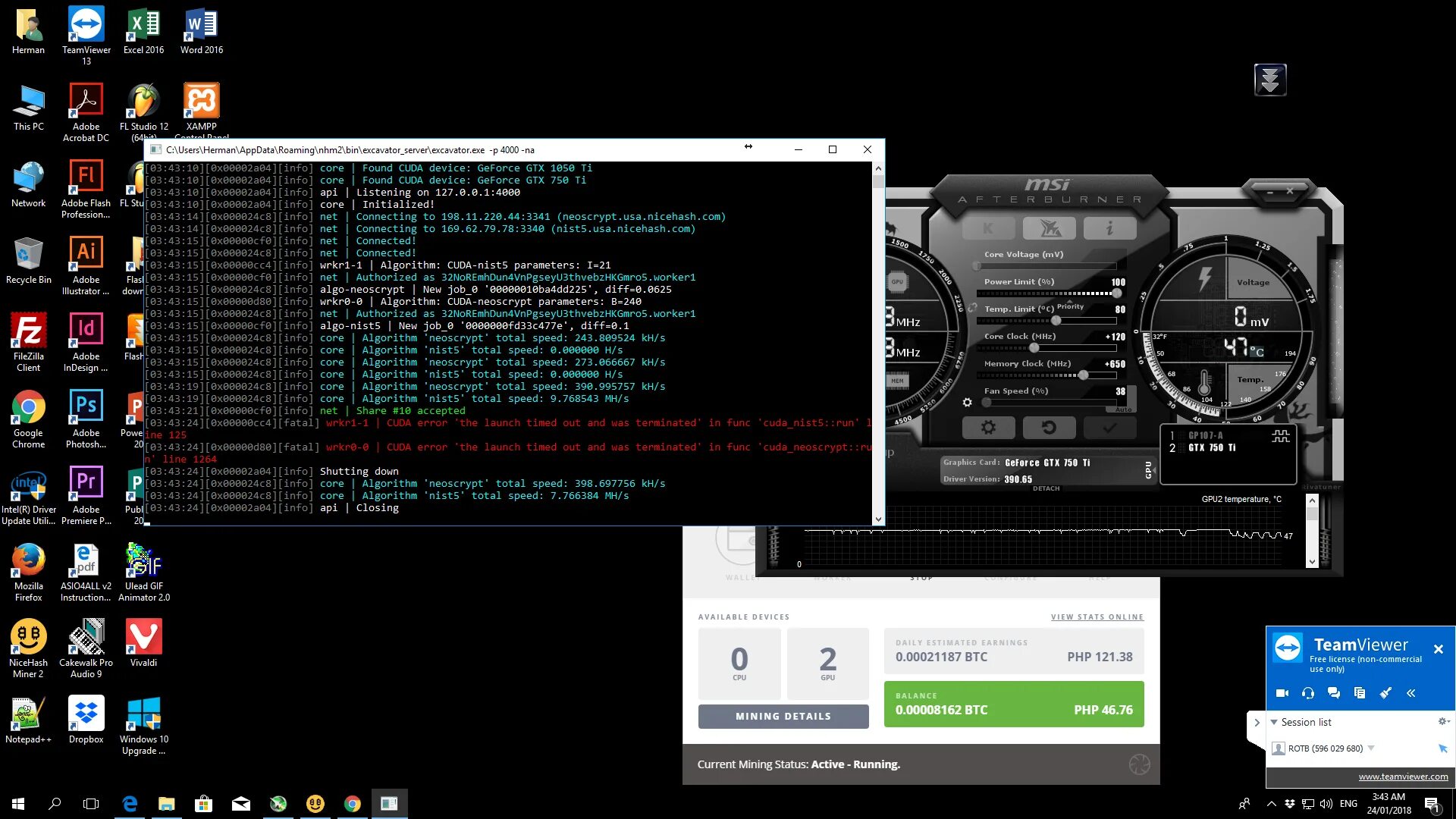Open fan speed settings gear beside slider
The height and width of the screenshot is (819, 1456).
point(967,403)
